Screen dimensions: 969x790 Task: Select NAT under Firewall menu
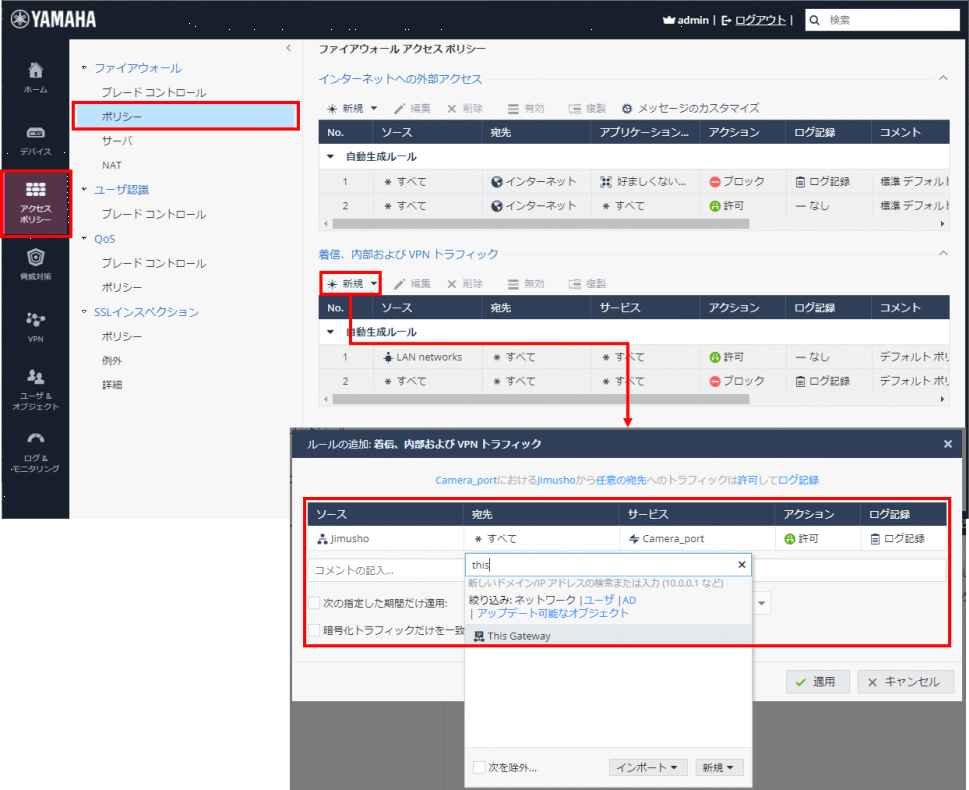[111, 165]
